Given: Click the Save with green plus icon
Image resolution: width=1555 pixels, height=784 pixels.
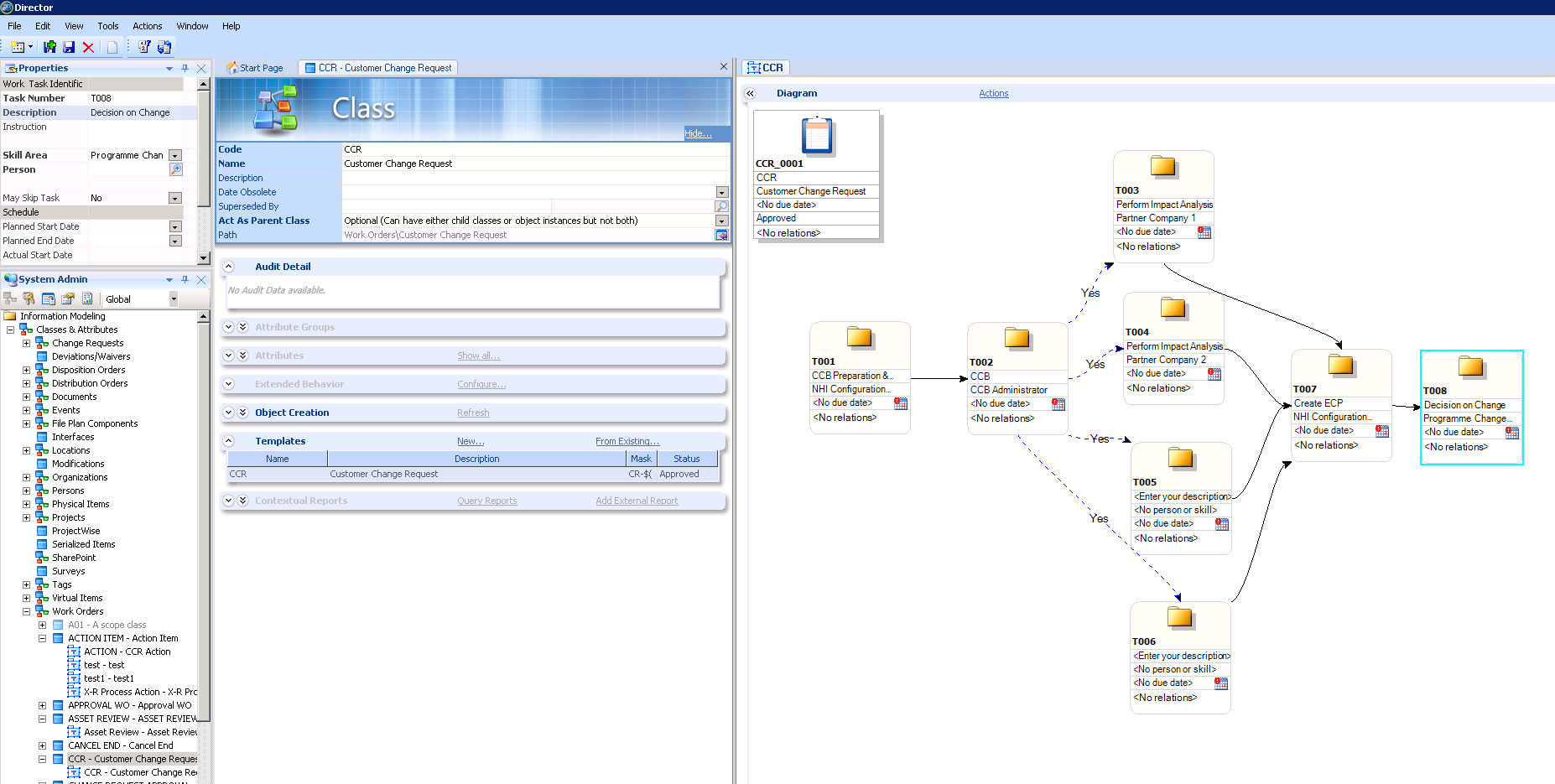Looking at the screenshot, I should point(50,48).
